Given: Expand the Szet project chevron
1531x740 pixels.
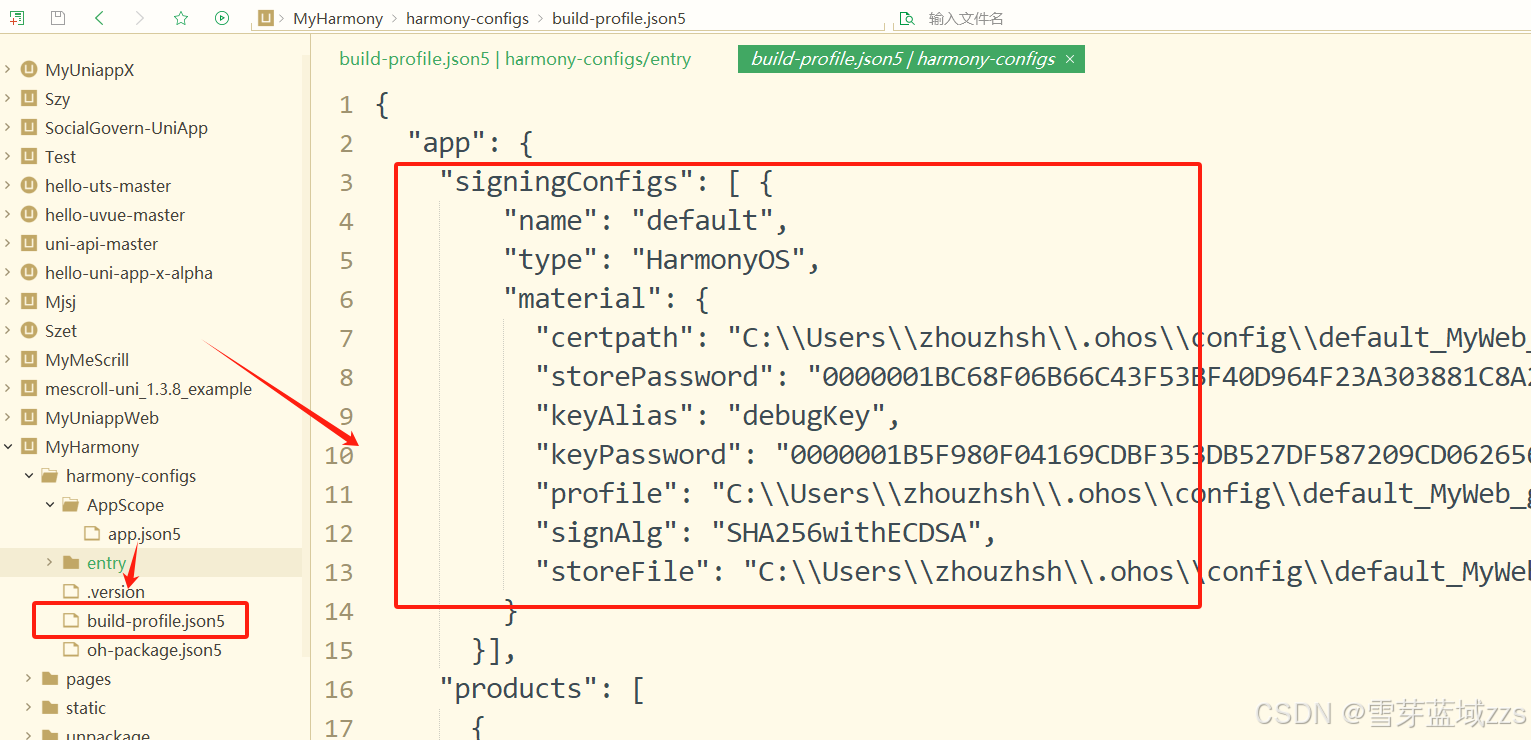Looking at the screenshot, I should tap(8, 331).
